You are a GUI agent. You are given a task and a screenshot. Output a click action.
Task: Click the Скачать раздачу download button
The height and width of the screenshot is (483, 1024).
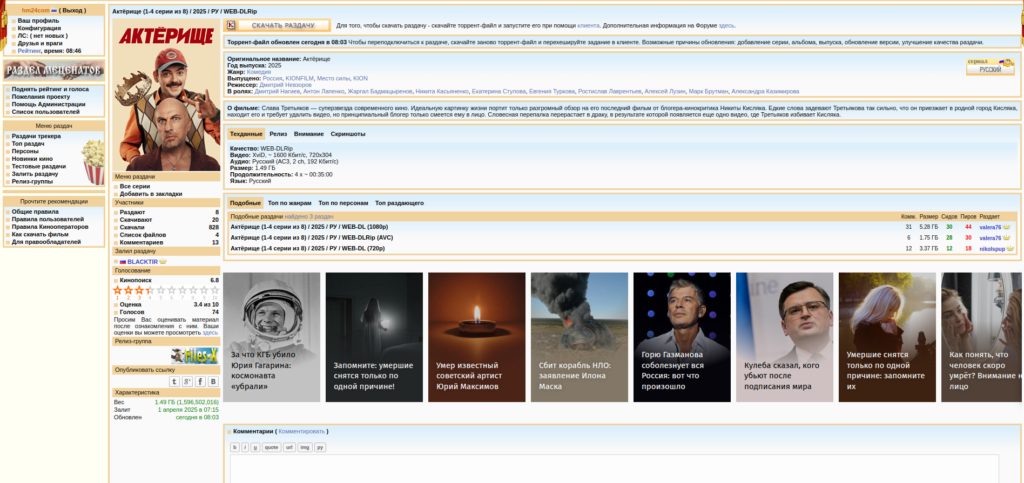tap(278, 25)
